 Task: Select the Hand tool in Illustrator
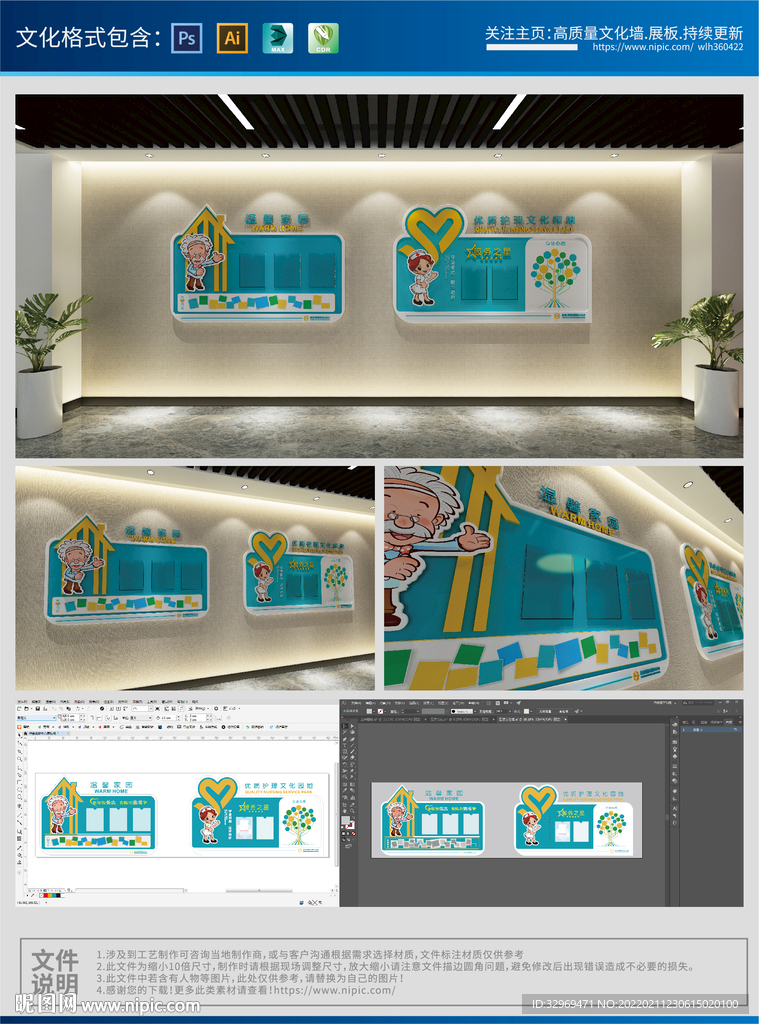click(x=345, y=811)
